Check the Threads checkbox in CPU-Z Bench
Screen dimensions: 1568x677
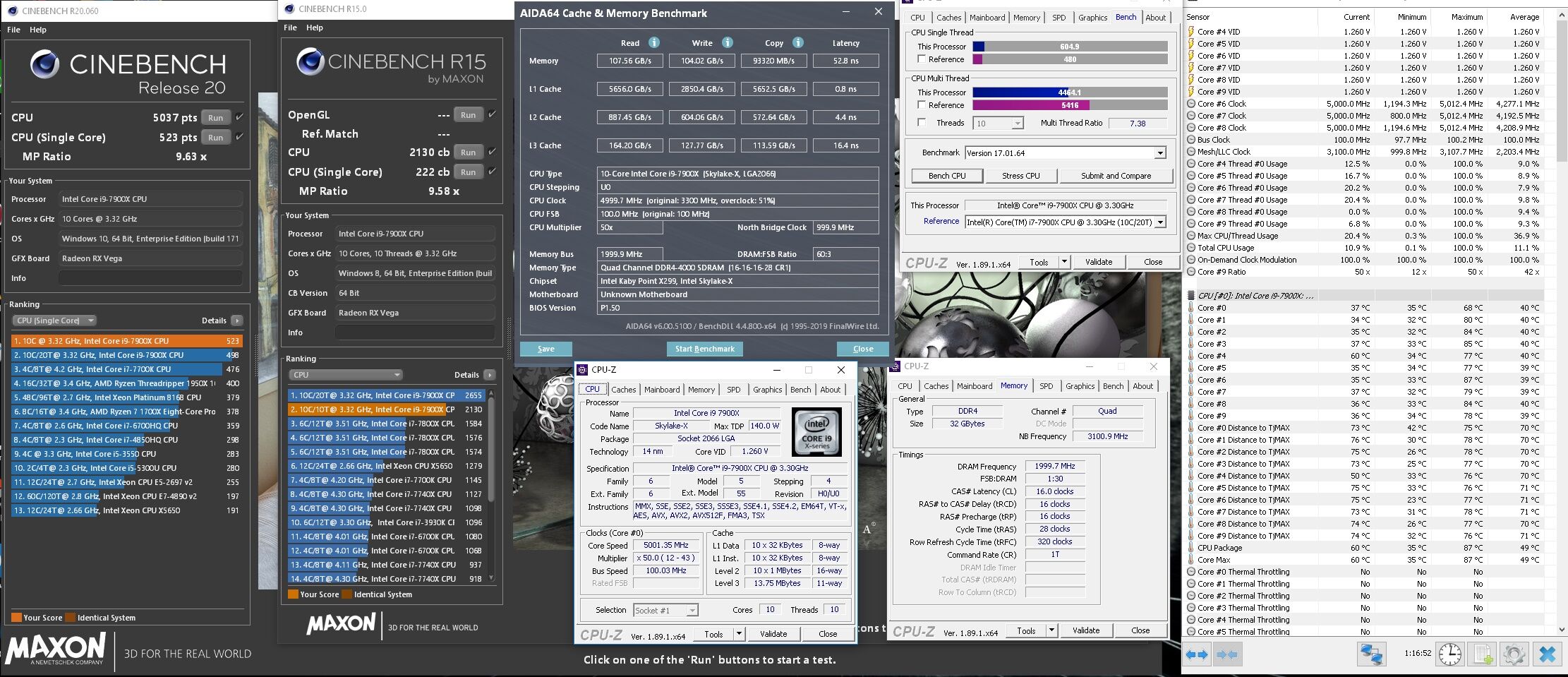coord(922,123)
